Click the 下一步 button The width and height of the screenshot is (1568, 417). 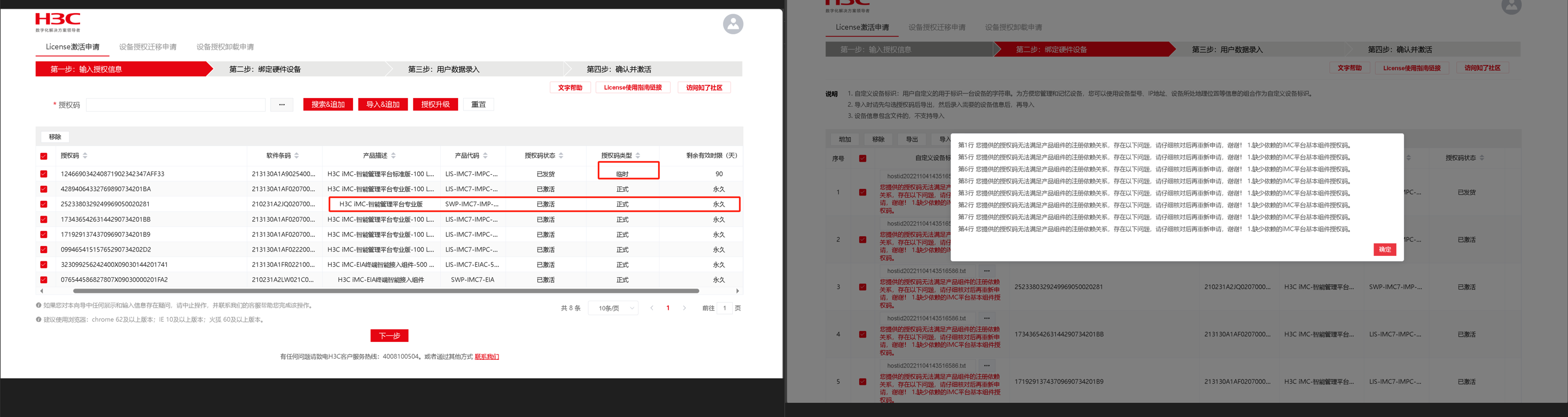[x=390, y=335]
